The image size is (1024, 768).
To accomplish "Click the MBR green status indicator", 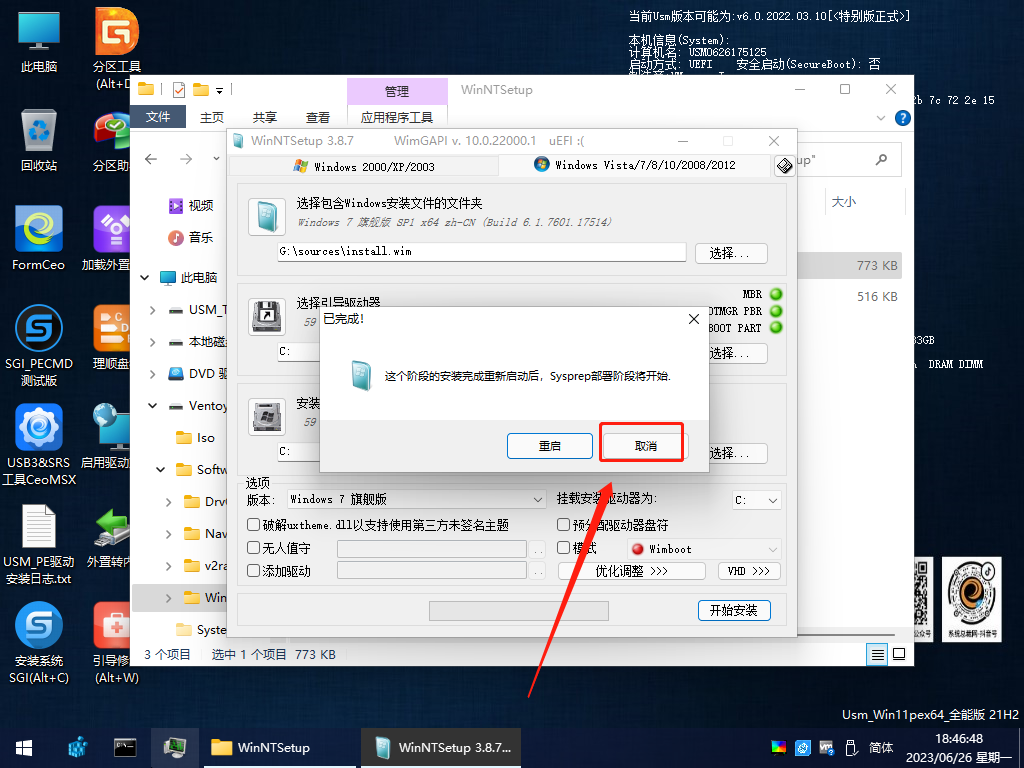I will click(x=776, y=294).
